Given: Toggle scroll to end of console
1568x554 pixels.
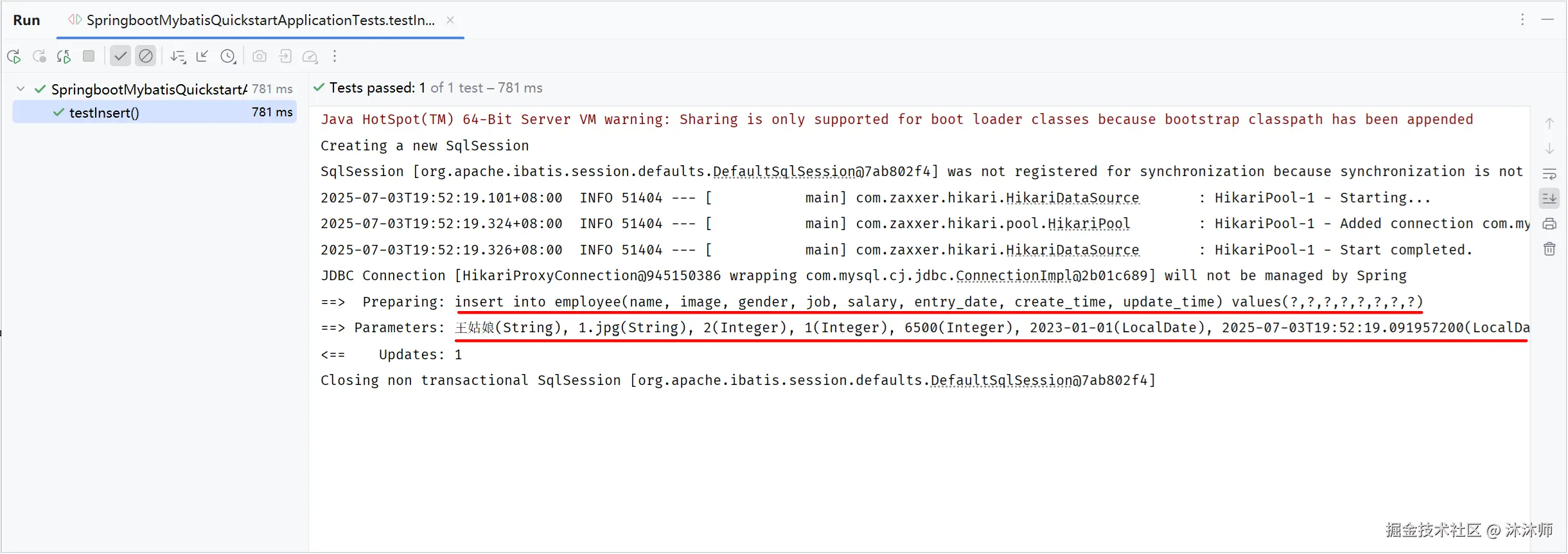Looking at the screenshot, I should pyautogui.click(x=1549, y=199).
